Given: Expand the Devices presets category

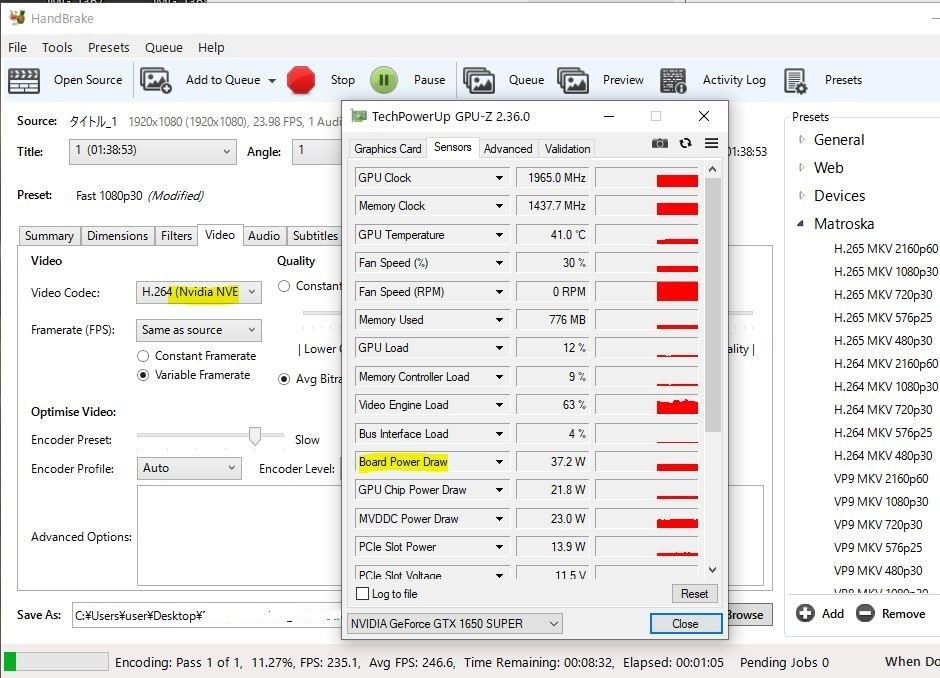Looking at the screenshot, I should point(802,195).
